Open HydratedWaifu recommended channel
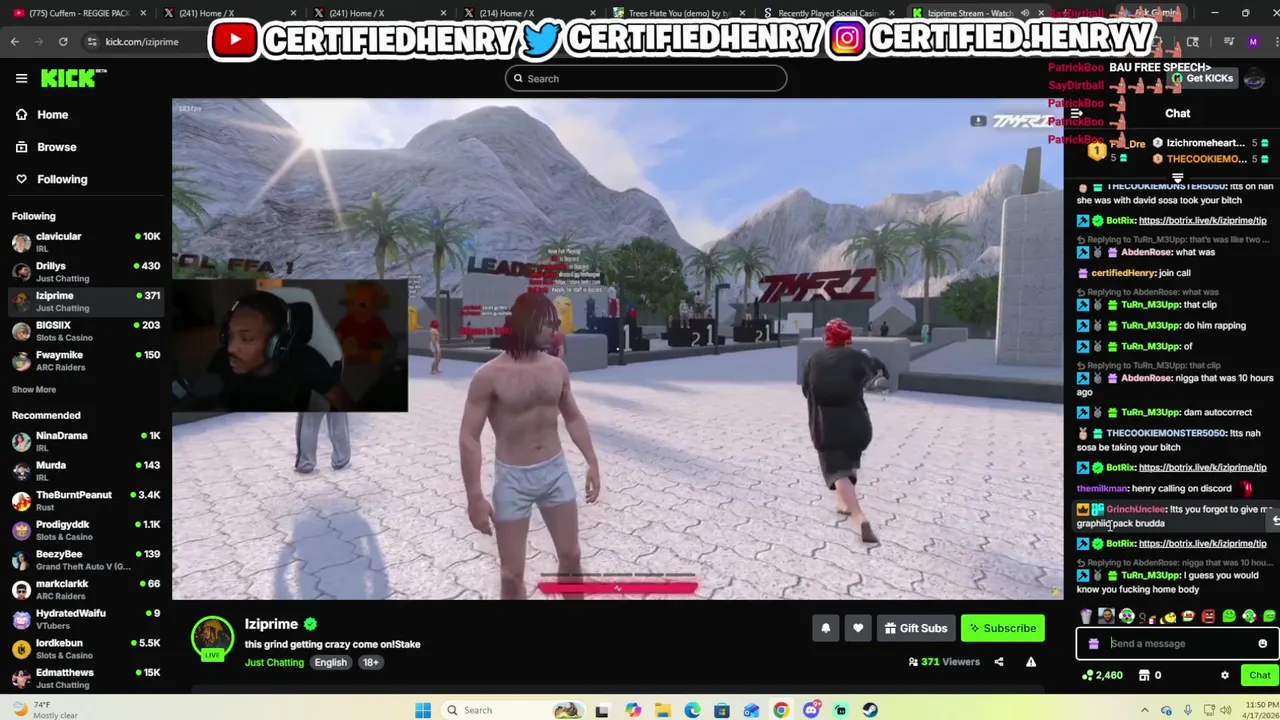This screenshot has width=1280, height=720. (86, 619)
